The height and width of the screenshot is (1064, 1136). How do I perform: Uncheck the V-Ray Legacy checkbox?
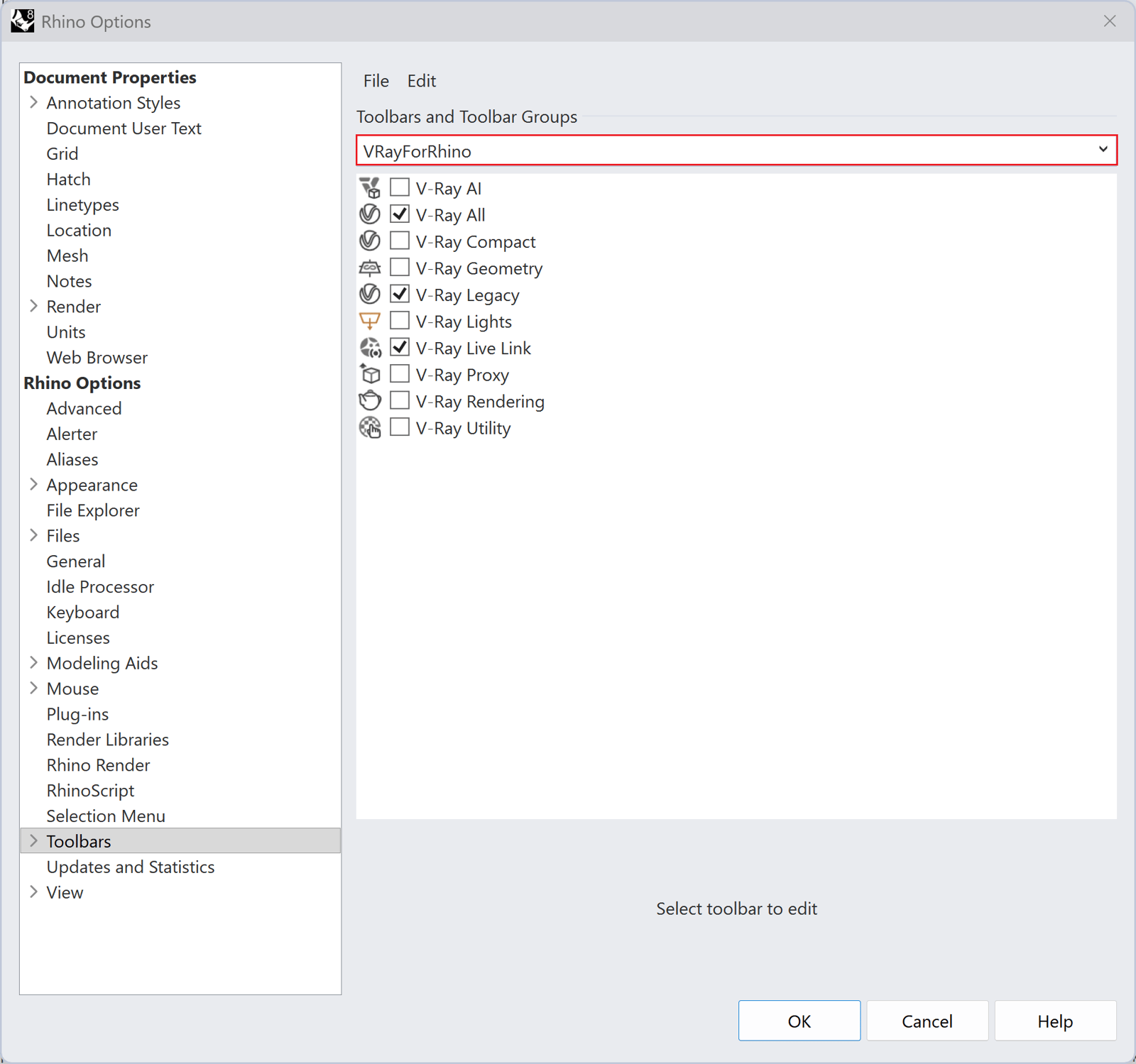tap(400, 294)
